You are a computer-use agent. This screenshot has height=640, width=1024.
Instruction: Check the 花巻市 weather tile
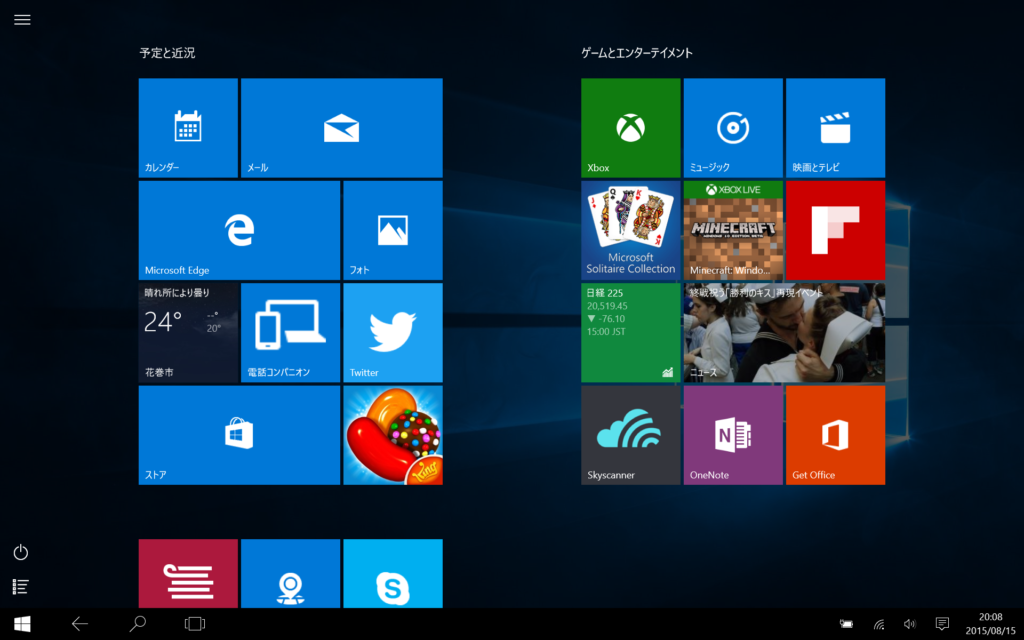(x=187, y=332)
